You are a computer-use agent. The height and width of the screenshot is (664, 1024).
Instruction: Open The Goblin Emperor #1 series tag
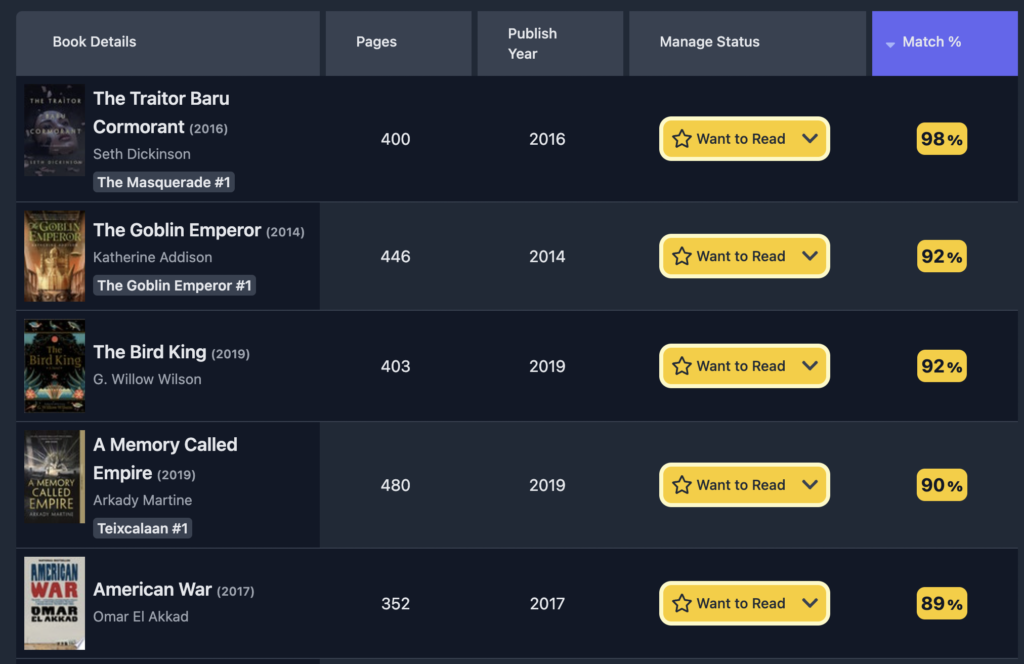pyautogui.click(x=174, y=285)
